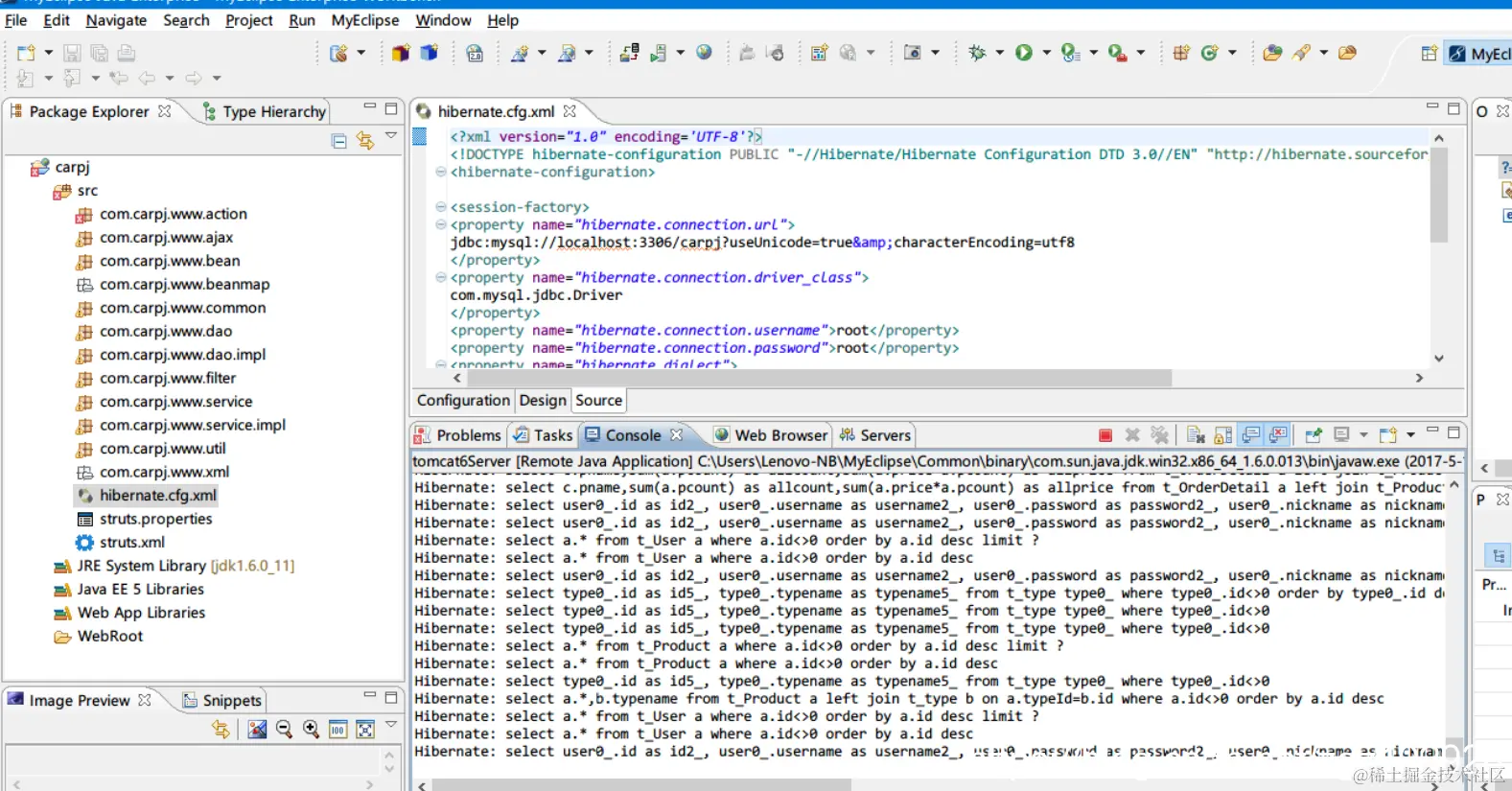Click the New Java Package icon
The width and height of the screenshot is (1512, 791).
click(1181, 53)
